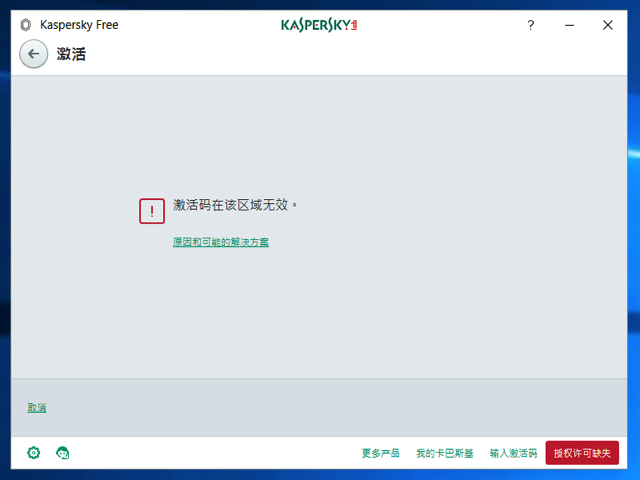Click 取消 to cancel activation
This screenshot has width=640, height=480.
point(37,407)
